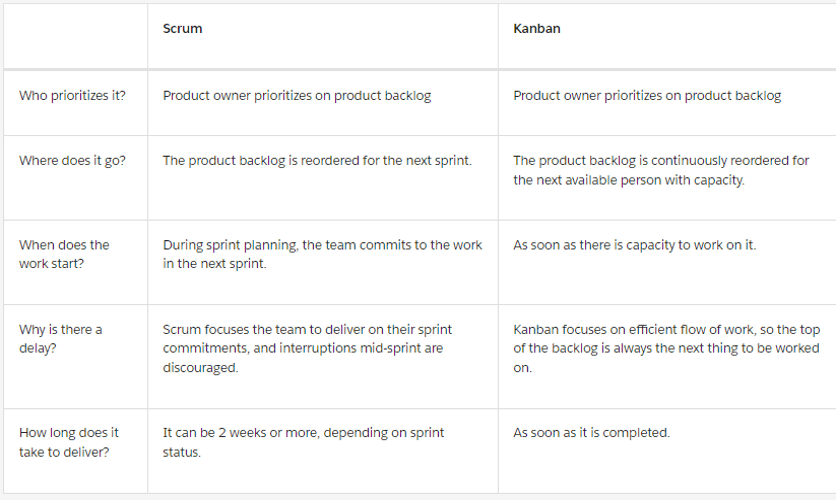
Task: Select the 'Where does it go?' row label
Action: point(72,160)
